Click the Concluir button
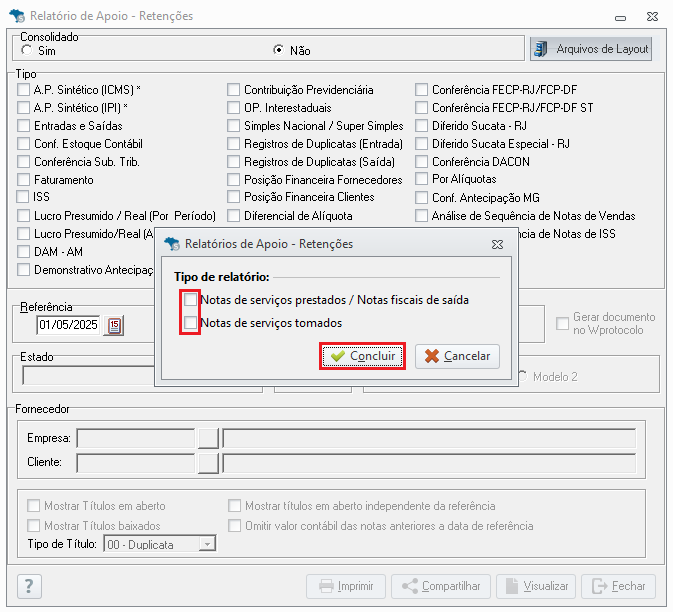 tap(363, 356)
